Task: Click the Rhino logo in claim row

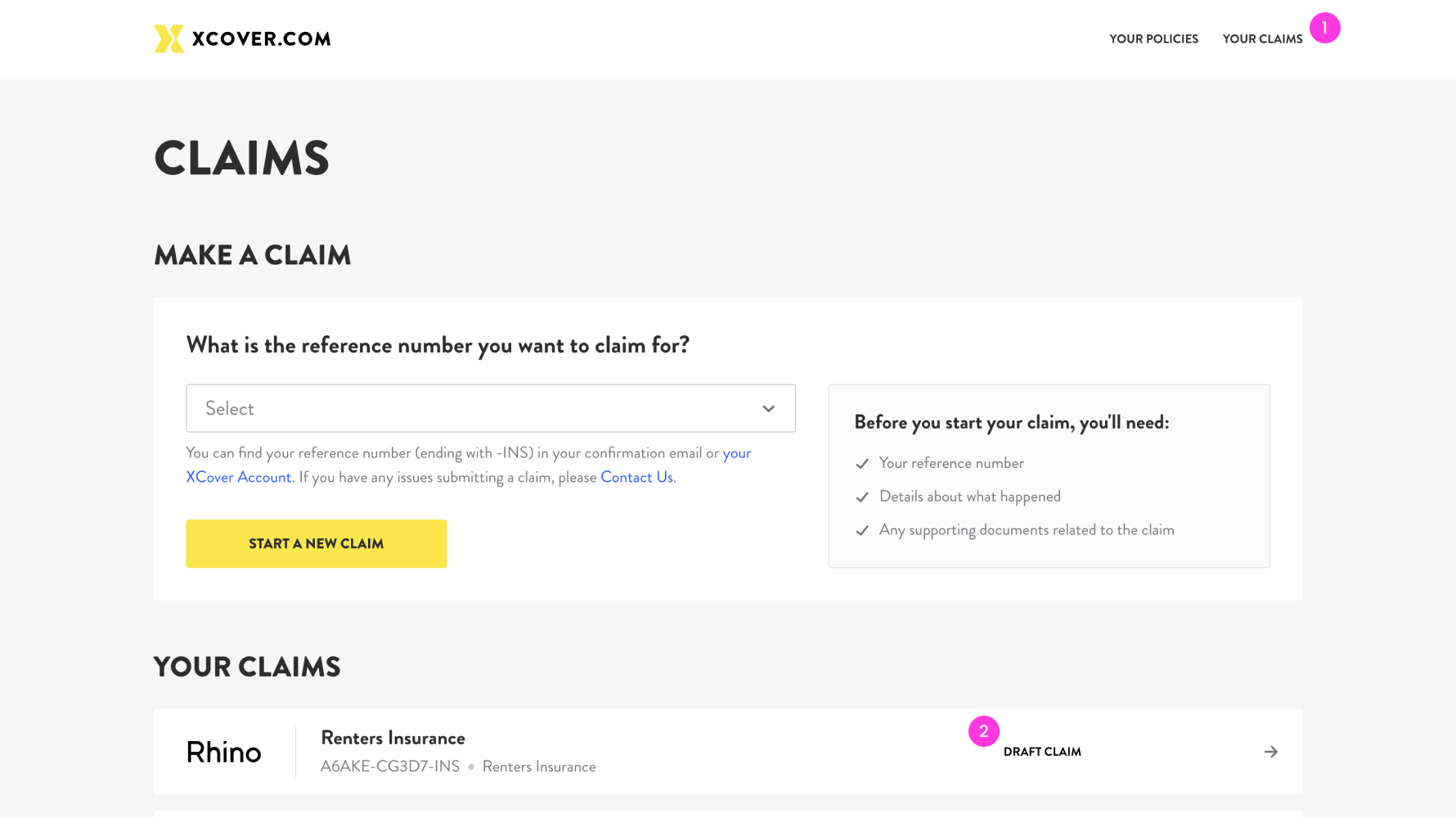Action: coord(223,752)
